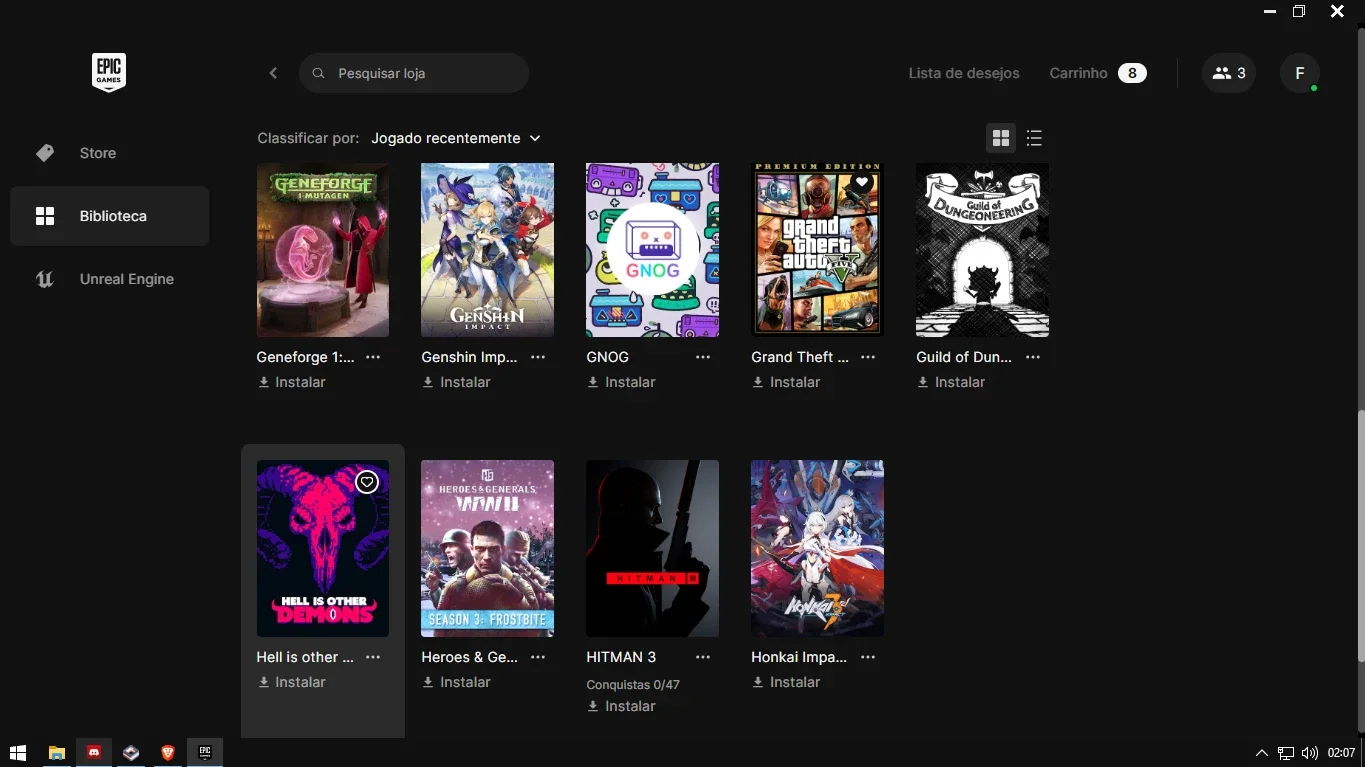Click the GNOG game title text
1365x767 pixels.
point(608,357)
